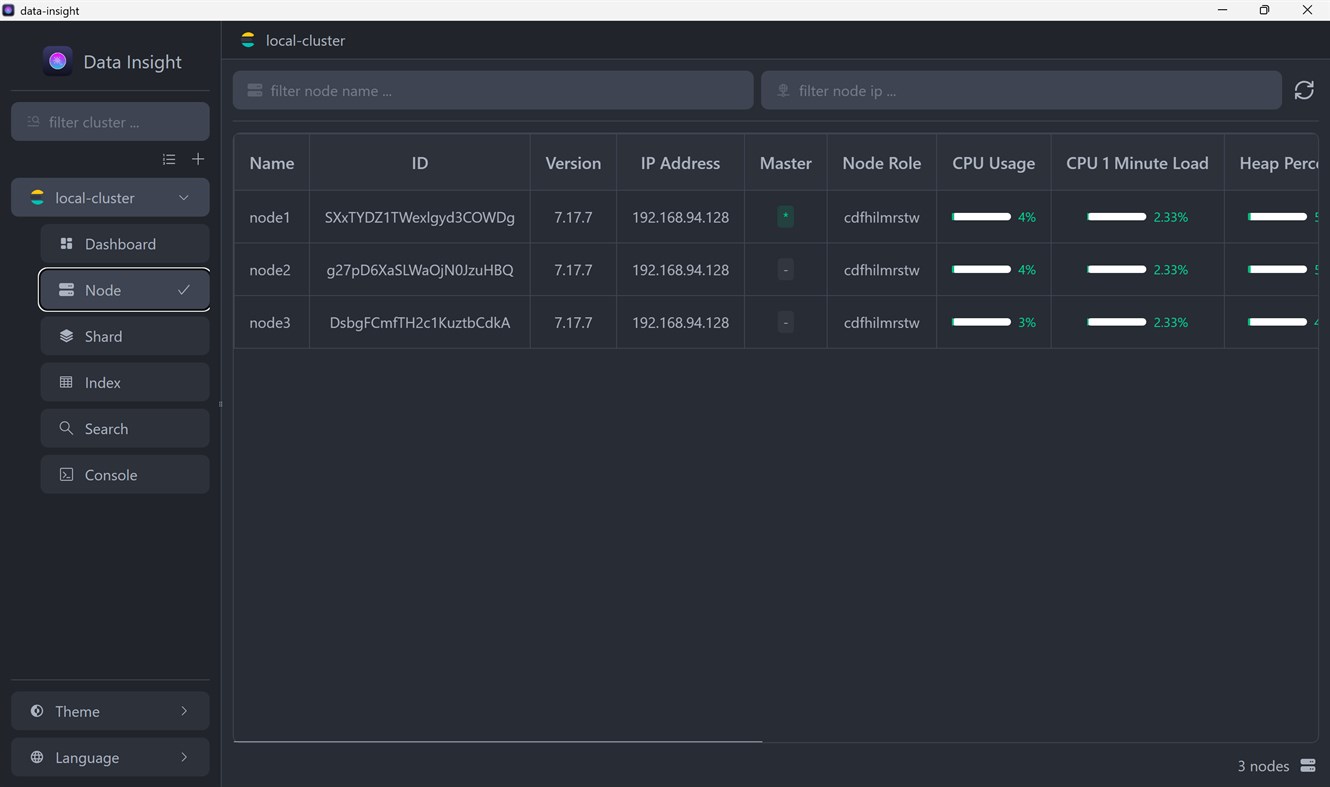
Task: Click the ID column header
Action: [x=420, y=163]
